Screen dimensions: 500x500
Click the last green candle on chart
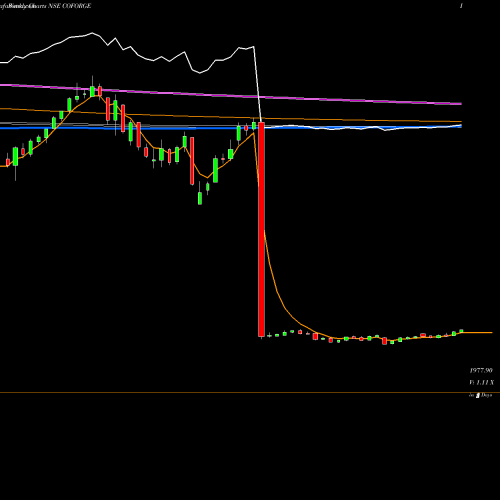click(461, 331)
